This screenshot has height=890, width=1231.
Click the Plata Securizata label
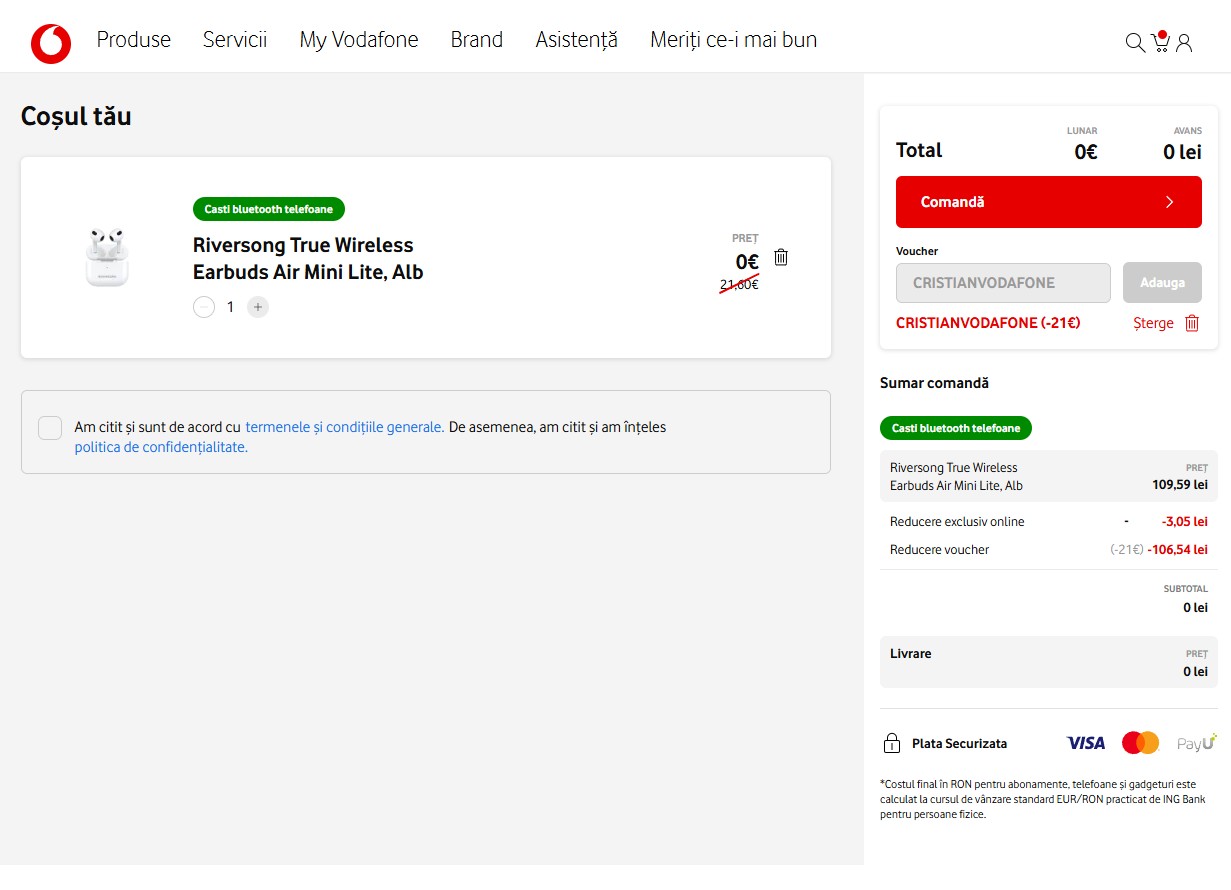tap(959, 743)
